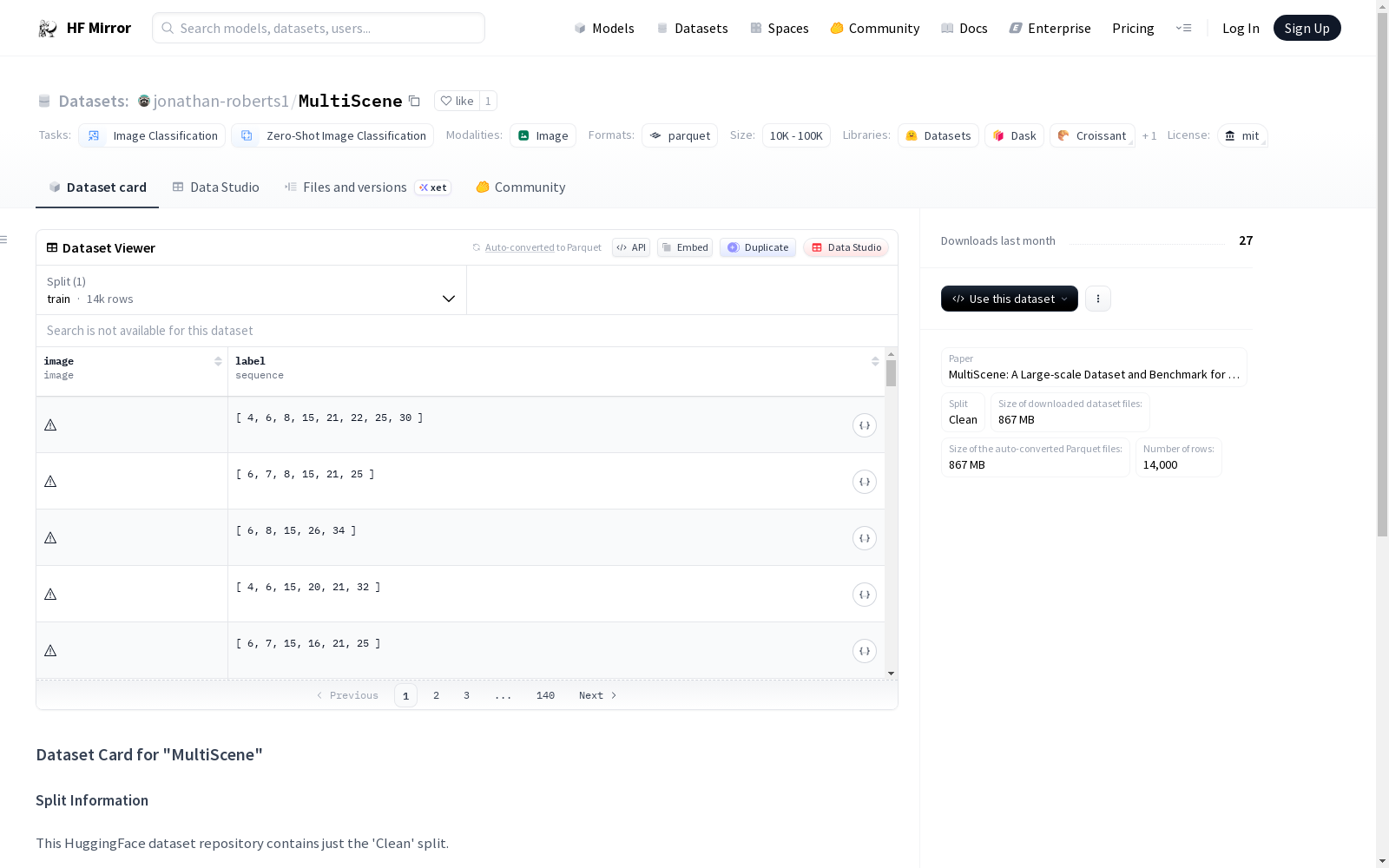Click the Embed button

click(x=685, y=247)
